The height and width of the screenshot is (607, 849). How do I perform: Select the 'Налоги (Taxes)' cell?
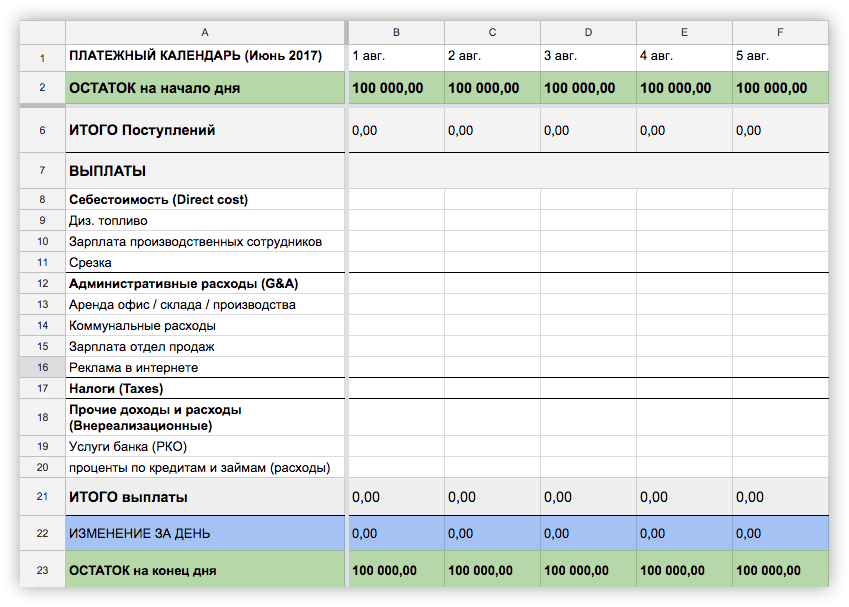[204, 388]
